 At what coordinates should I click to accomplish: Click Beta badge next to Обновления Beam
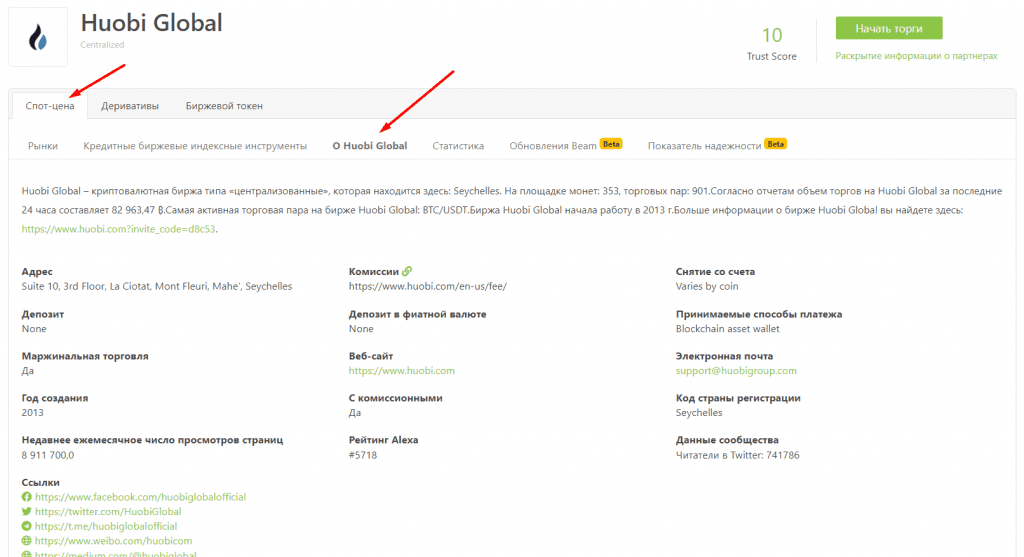point(611,144)
